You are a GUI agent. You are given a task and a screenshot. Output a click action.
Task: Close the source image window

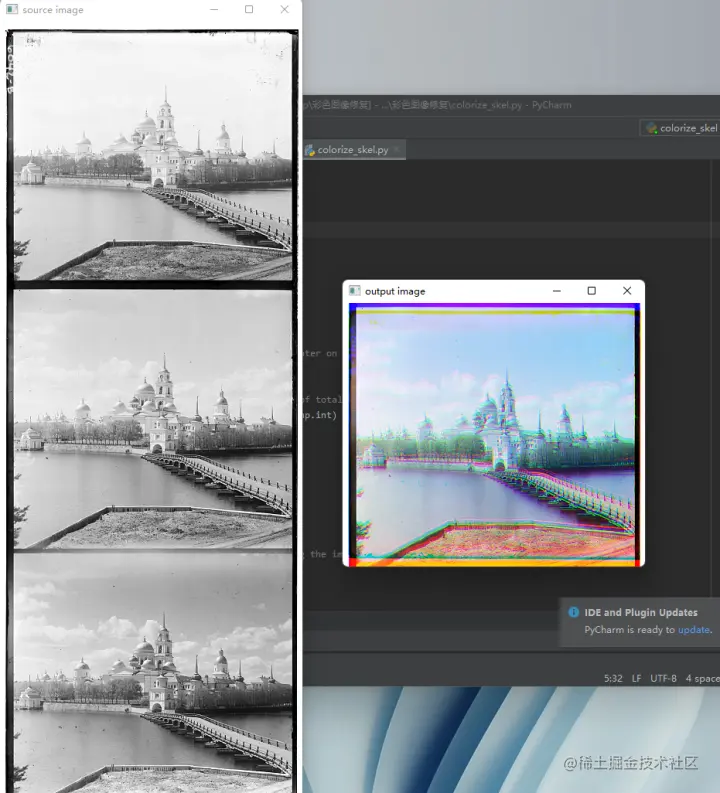(x=285, y=10)
